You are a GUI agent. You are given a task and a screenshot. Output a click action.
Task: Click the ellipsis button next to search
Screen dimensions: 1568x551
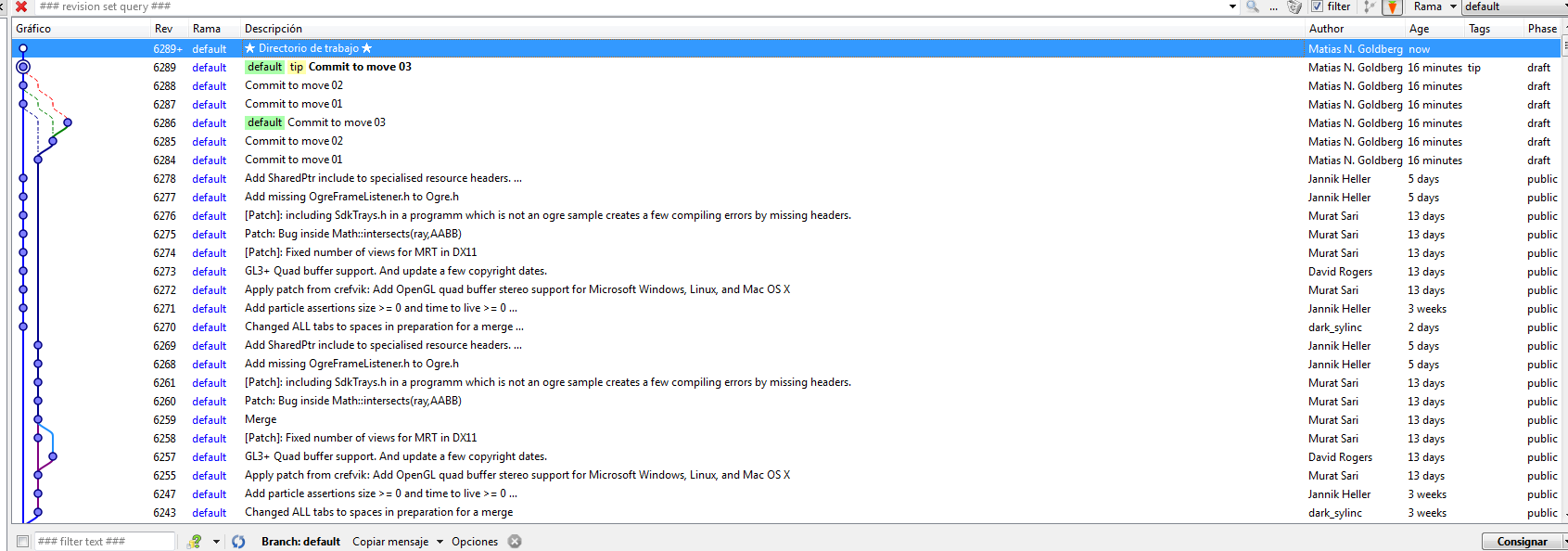tap(1274, 7)
